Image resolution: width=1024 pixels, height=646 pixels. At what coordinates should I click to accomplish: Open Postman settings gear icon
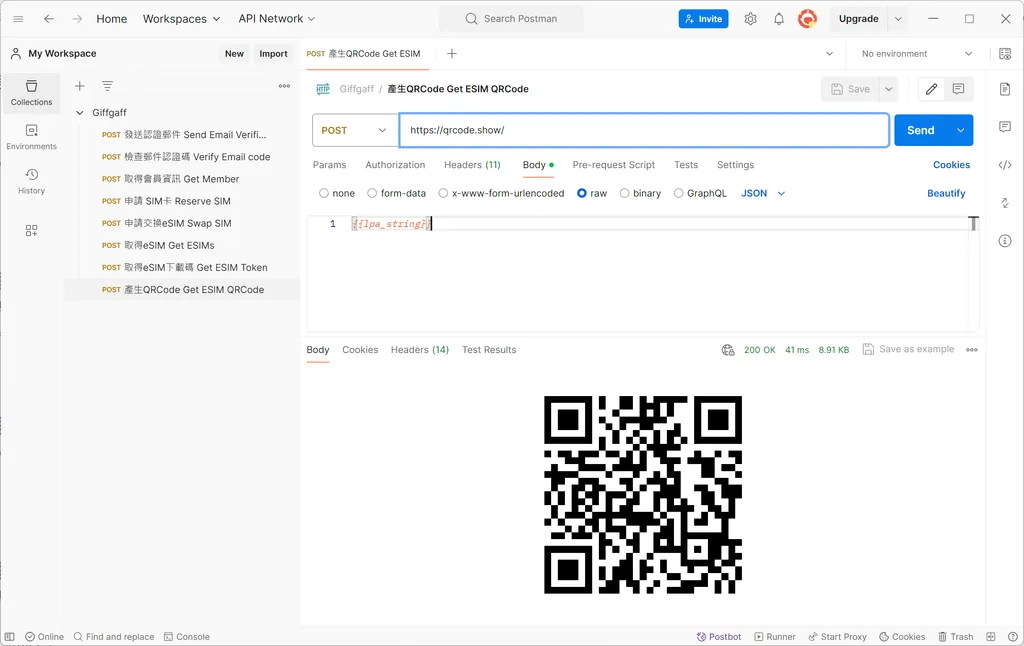pyautogui.click(x=750, y=19)
